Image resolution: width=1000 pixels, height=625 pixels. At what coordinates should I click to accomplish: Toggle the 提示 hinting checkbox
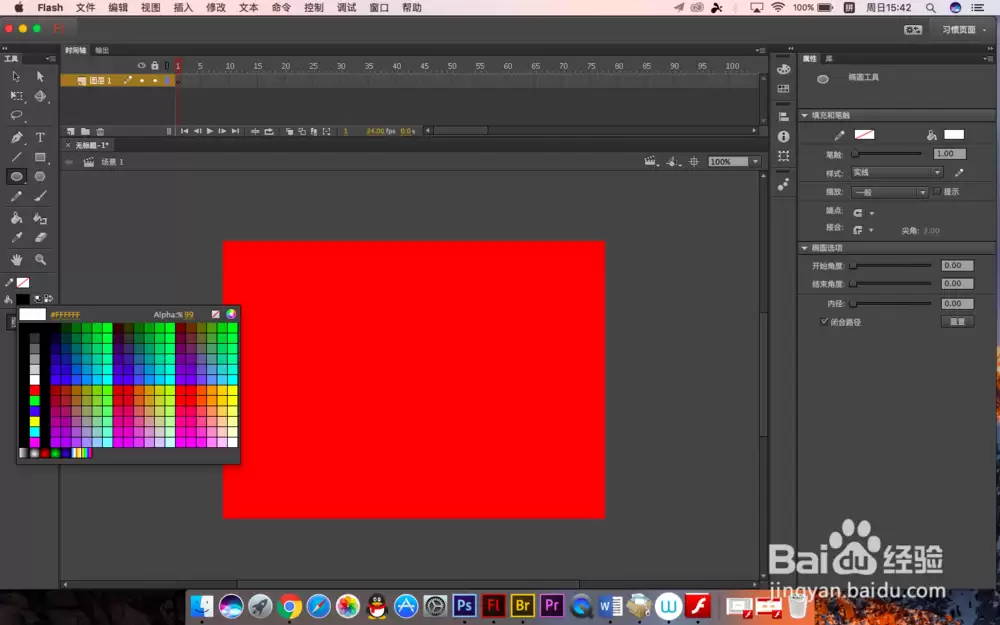pos(937,191)
